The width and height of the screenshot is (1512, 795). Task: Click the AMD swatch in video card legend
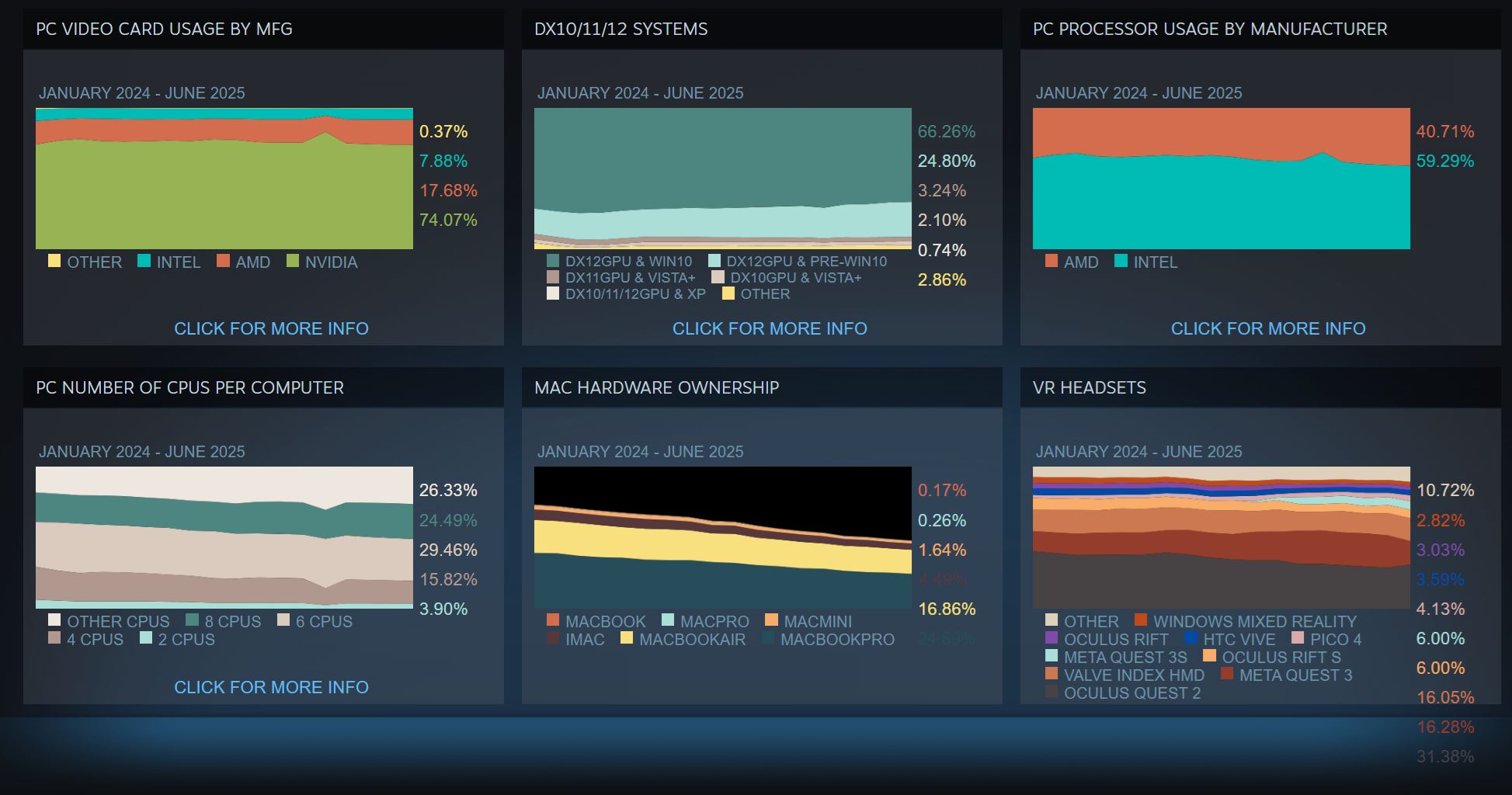click(x=223, y=261)
